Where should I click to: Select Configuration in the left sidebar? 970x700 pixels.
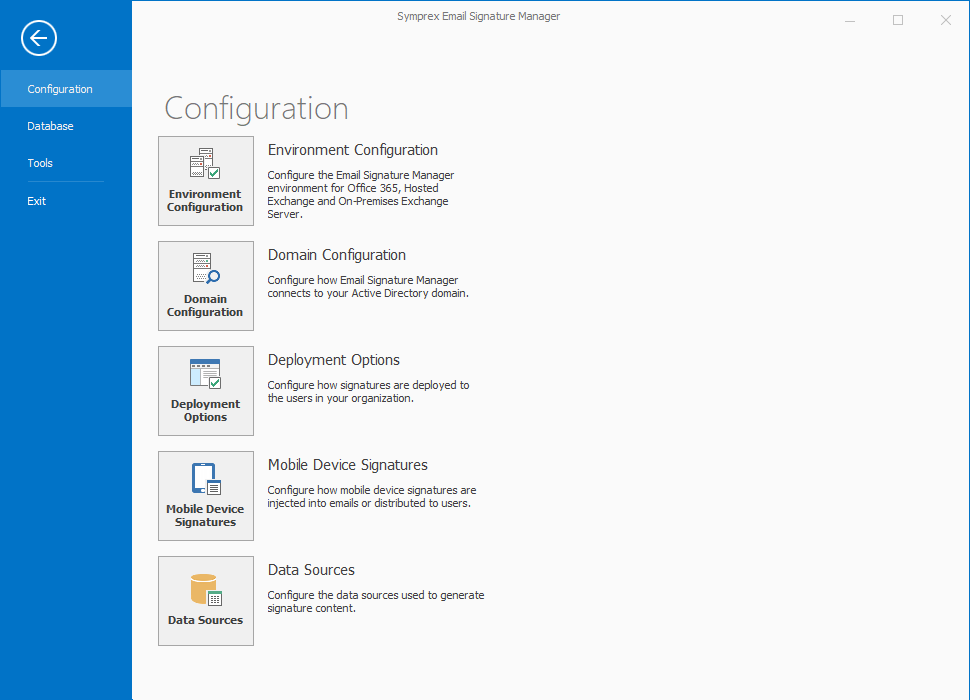60,89
